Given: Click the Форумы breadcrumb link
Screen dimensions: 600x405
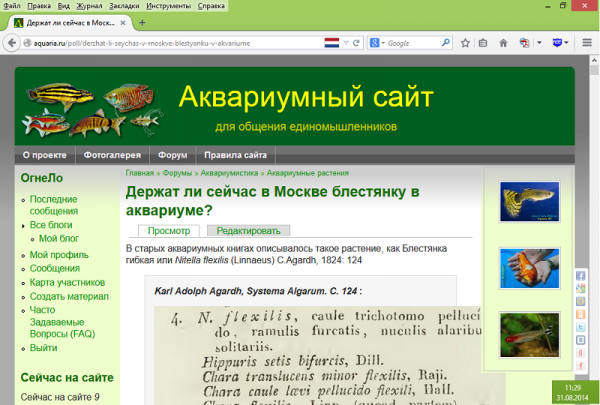Looking at the screenshot, I should pos(177,173).
